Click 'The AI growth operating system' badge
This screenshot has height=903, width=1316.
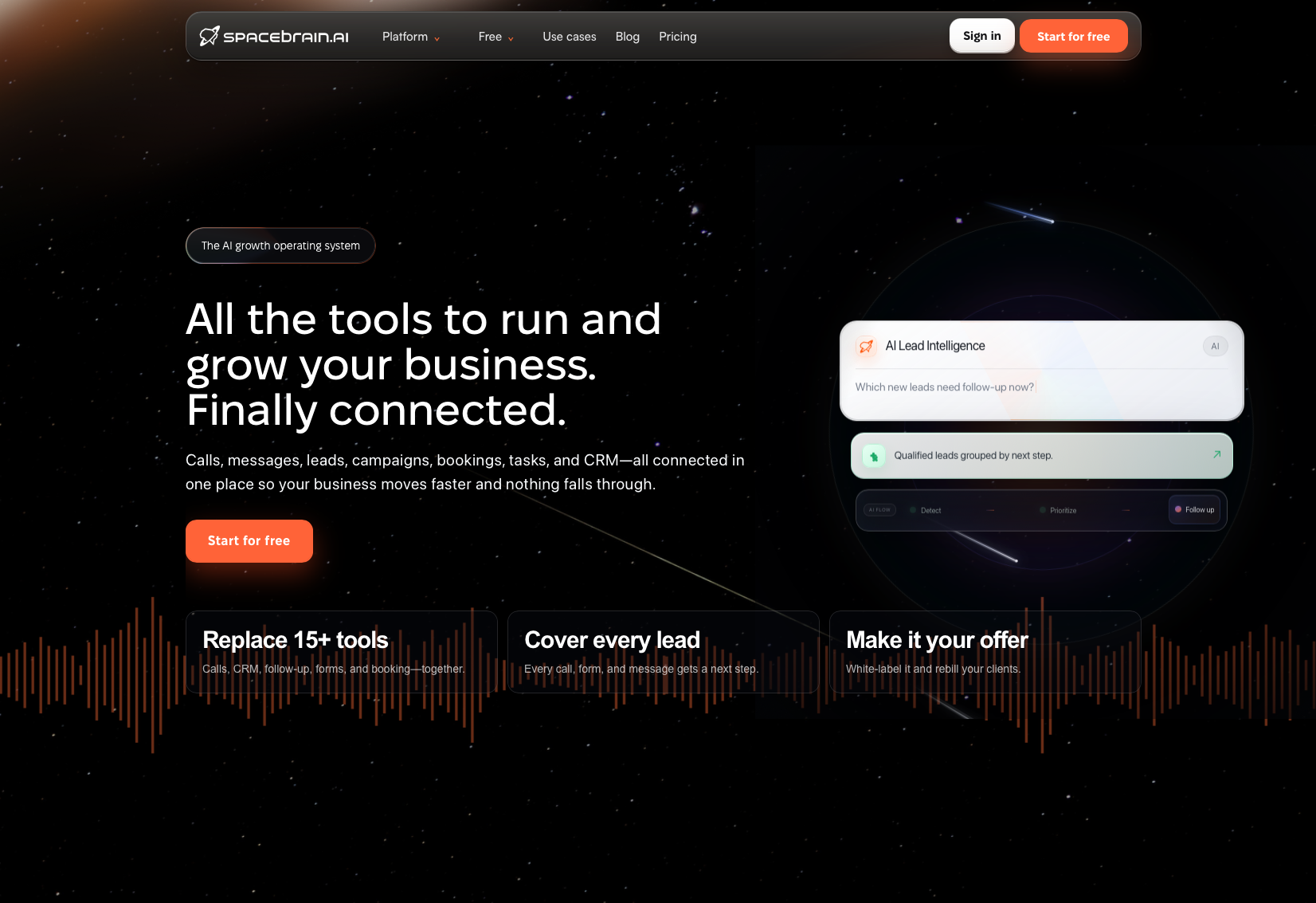(x=280, y=245)
